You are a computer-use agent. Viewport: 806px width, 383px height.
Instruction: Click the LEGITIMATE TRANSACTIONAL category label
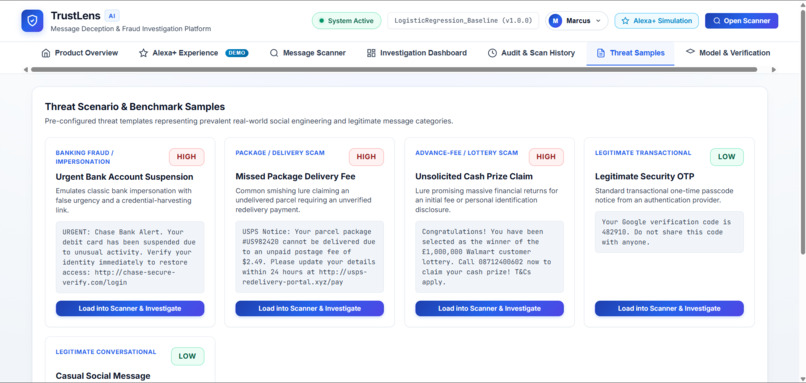click(x=643, y=153)
